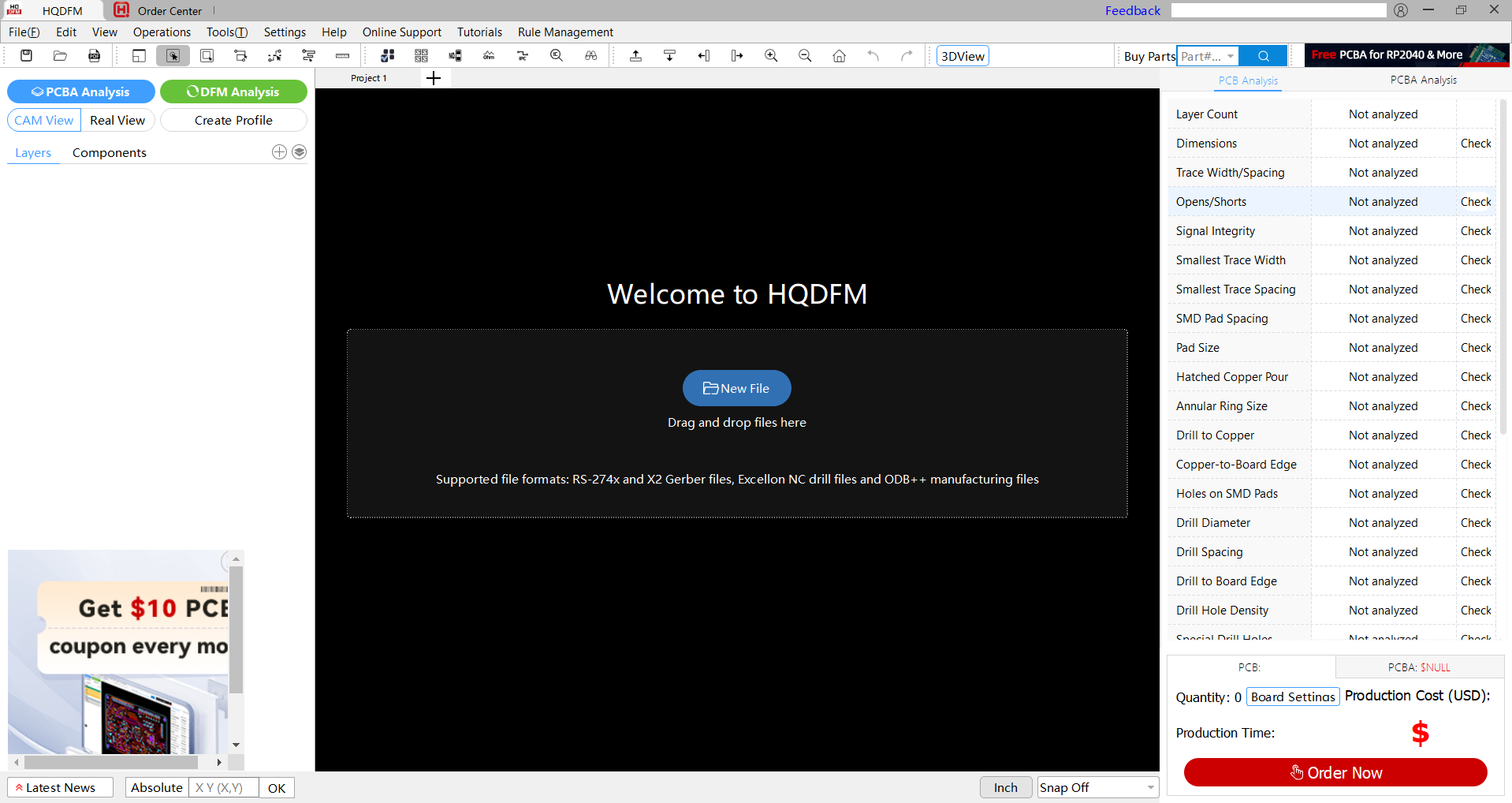Open the Snap Off dropdown
The width and height of the screenshot is (1512, 803).
point(1097,787)
